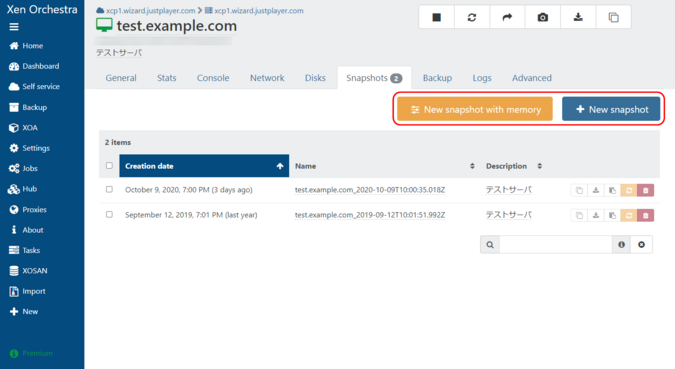Viewport: 675px width, 369px height.
Task: Clear the filter with the X icon
Action: coord(641,245)
